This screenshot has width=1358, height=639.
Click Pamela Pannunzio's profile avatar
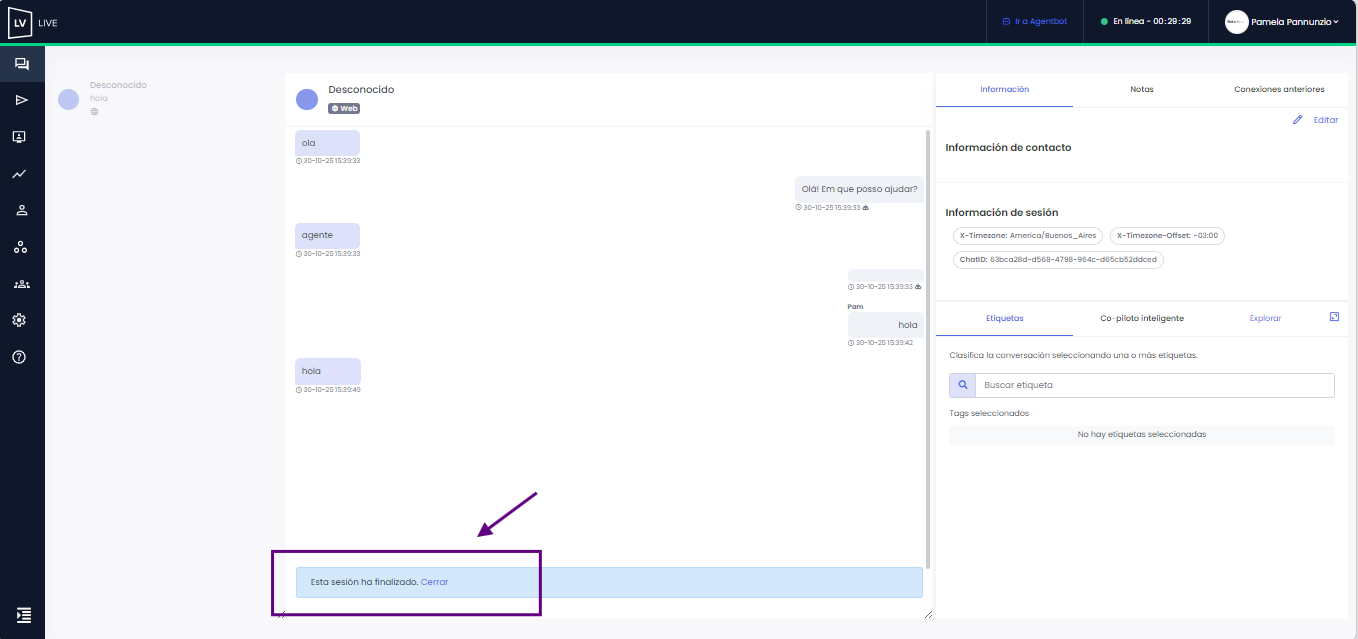1237,21
